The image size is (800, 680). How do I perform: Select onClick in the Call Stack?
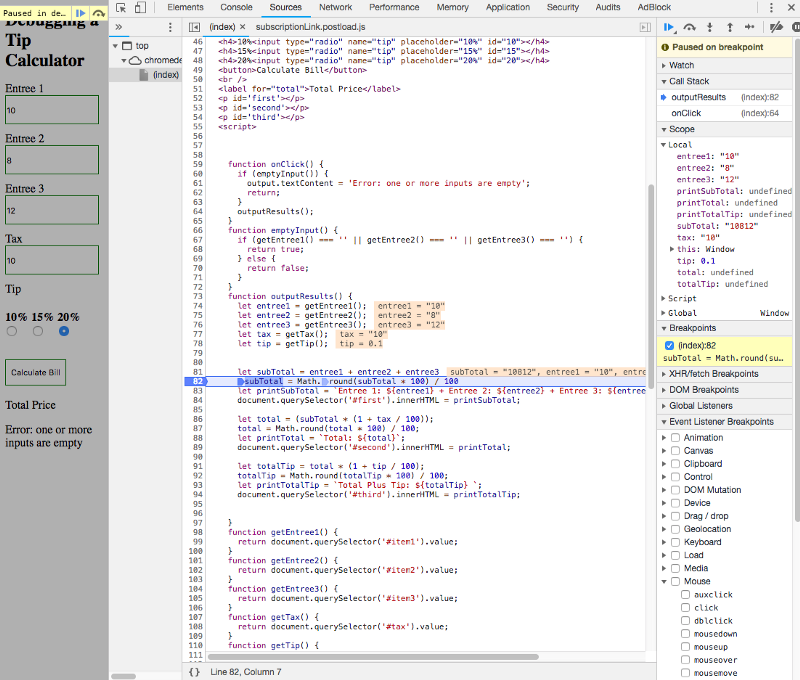[x=686, y=113]
